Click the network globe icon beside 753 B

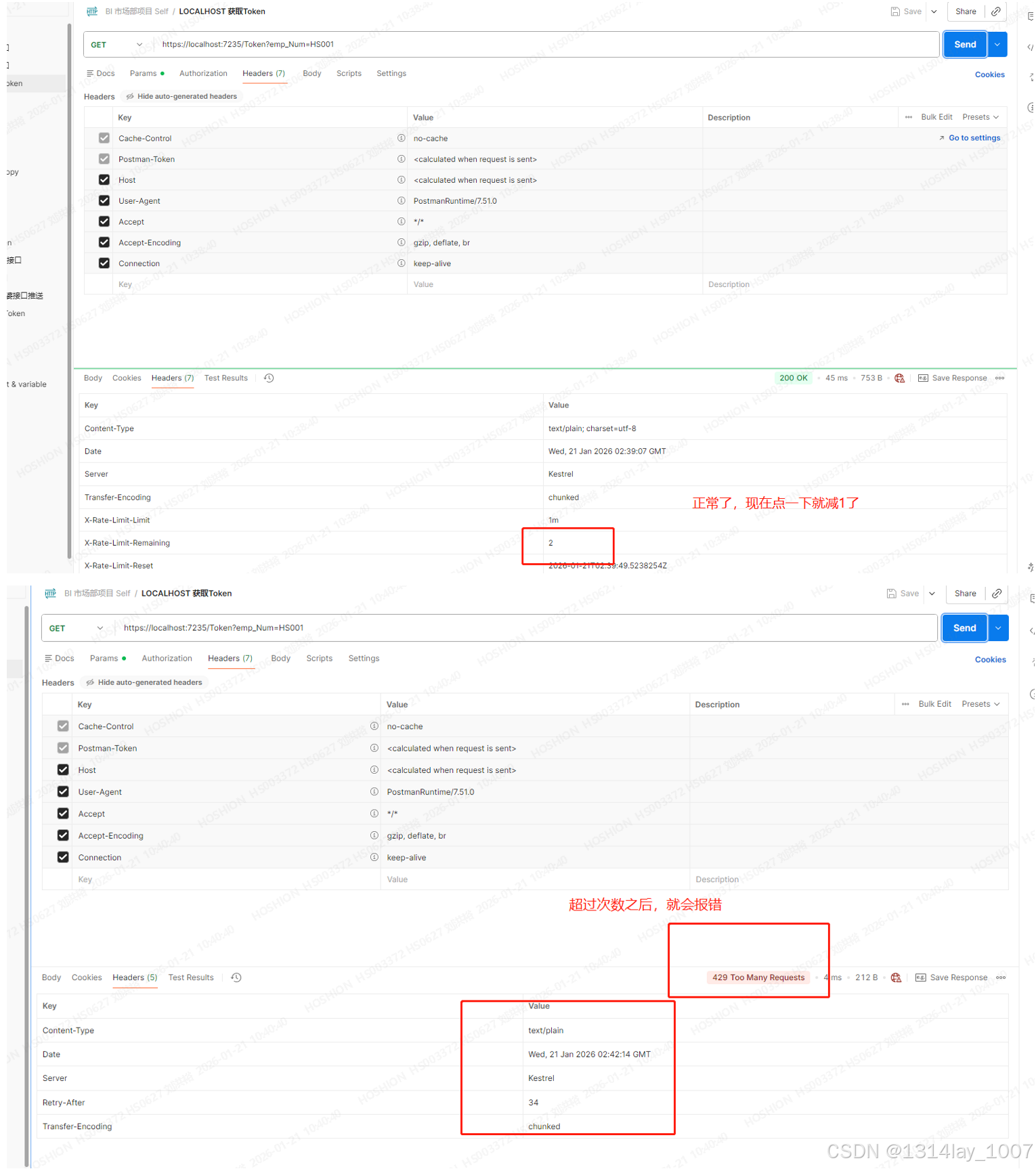[899, 378]
